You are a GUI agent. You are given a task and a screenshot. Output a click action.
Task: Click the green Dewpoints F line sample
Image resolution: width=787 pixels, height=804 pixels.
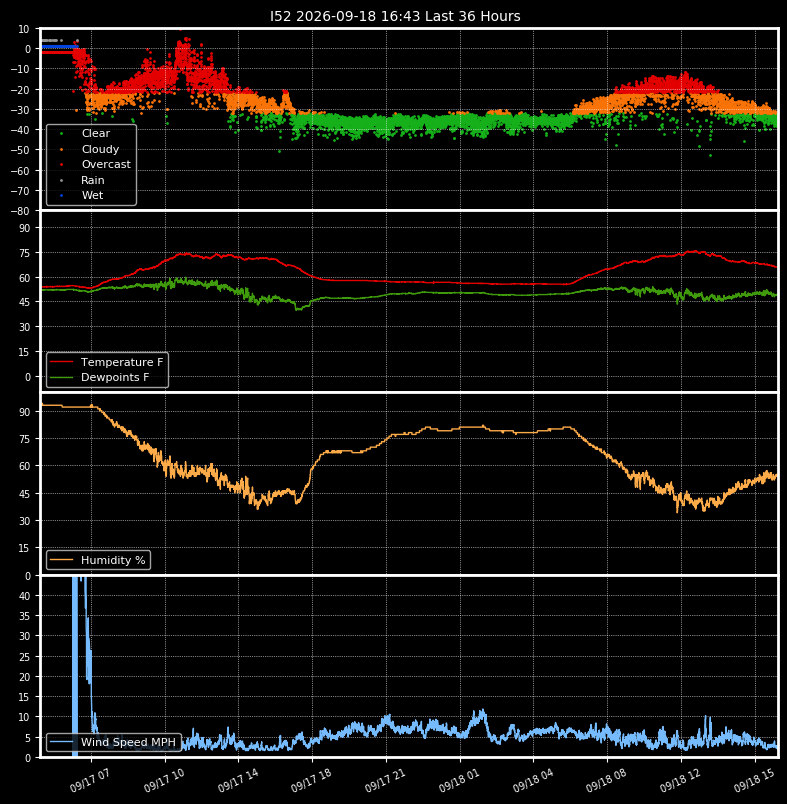62,377
